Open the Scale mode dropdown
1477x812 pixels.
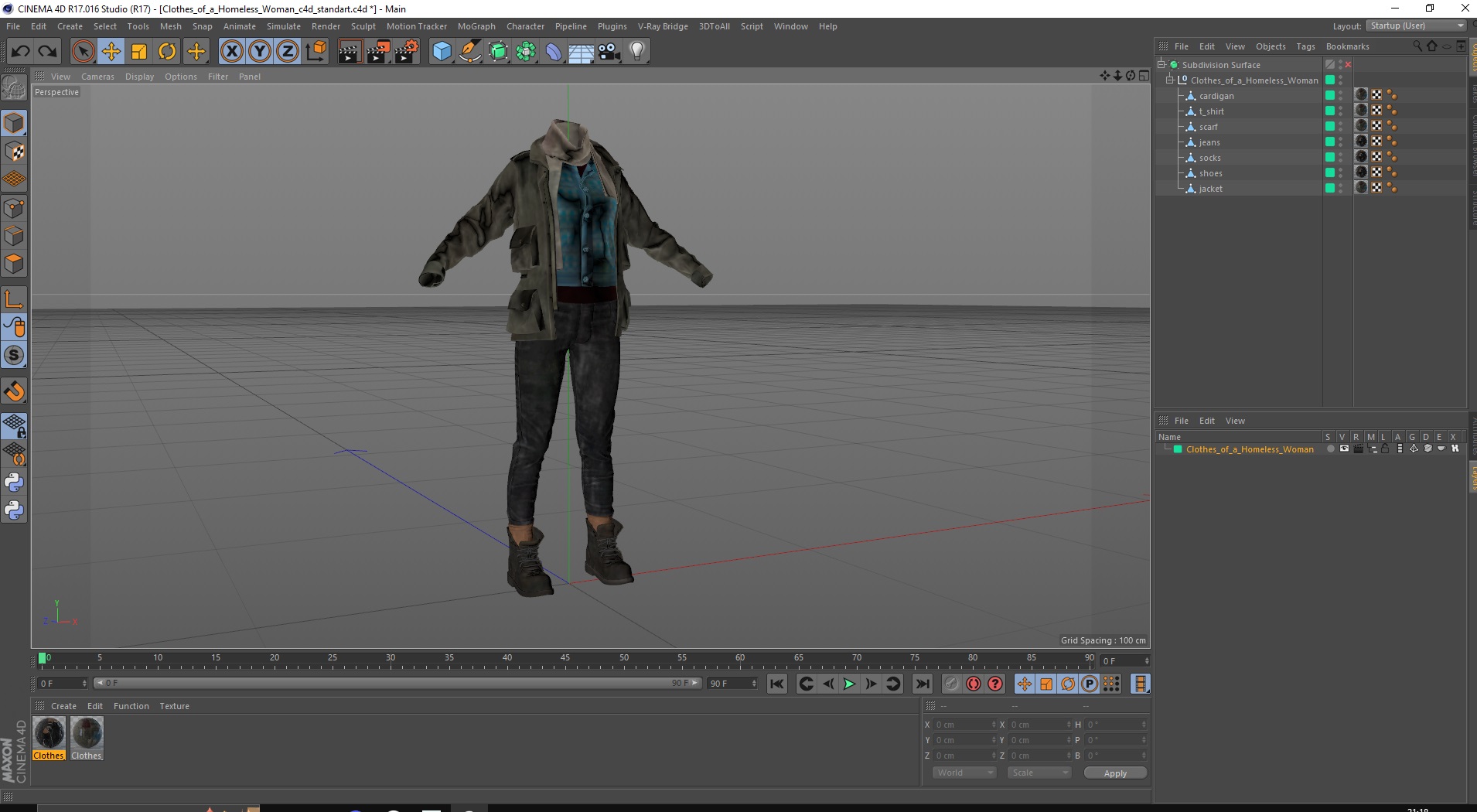1039,773
